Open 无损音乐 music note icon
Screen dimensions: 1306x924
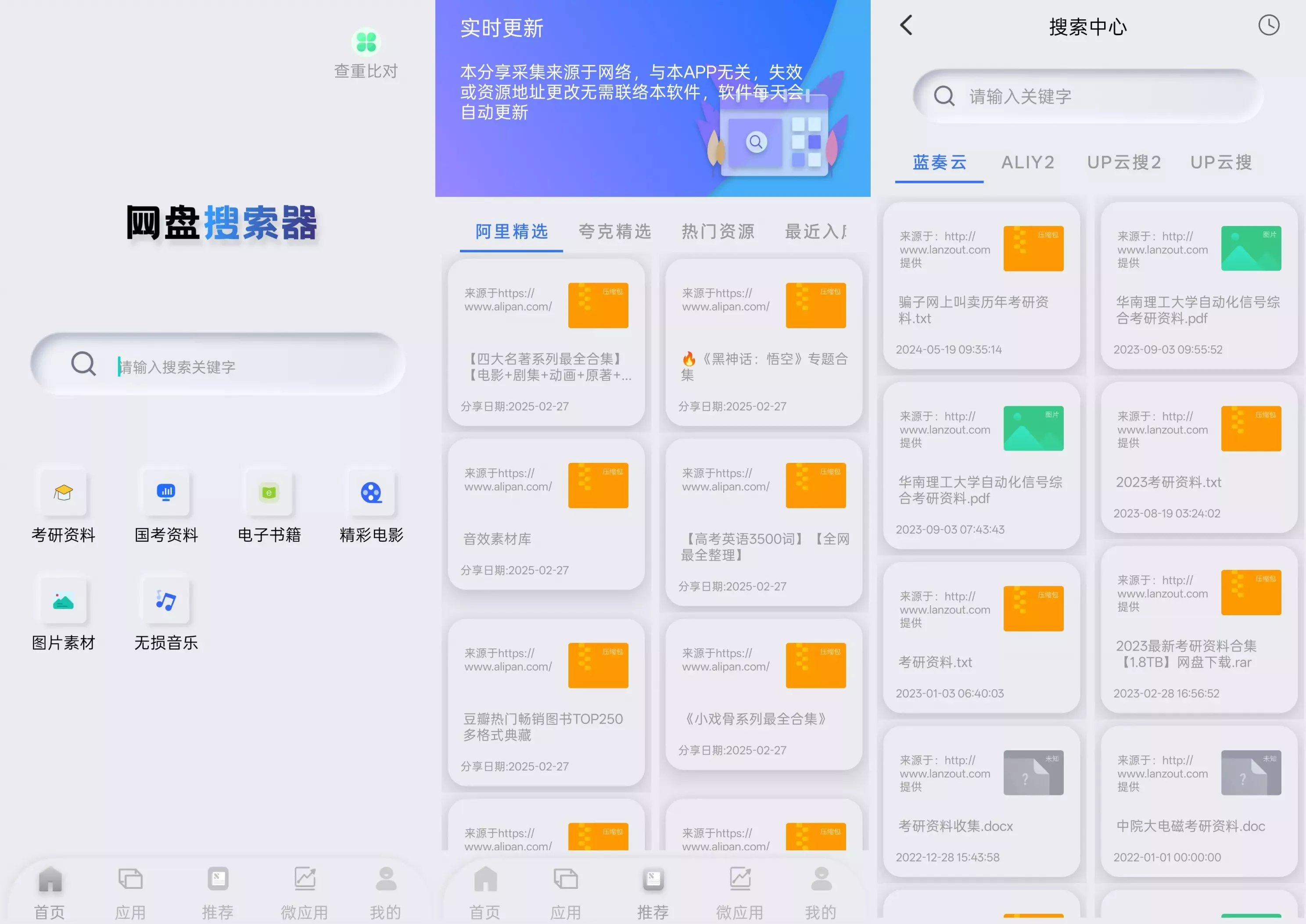[x=165, y=600]
